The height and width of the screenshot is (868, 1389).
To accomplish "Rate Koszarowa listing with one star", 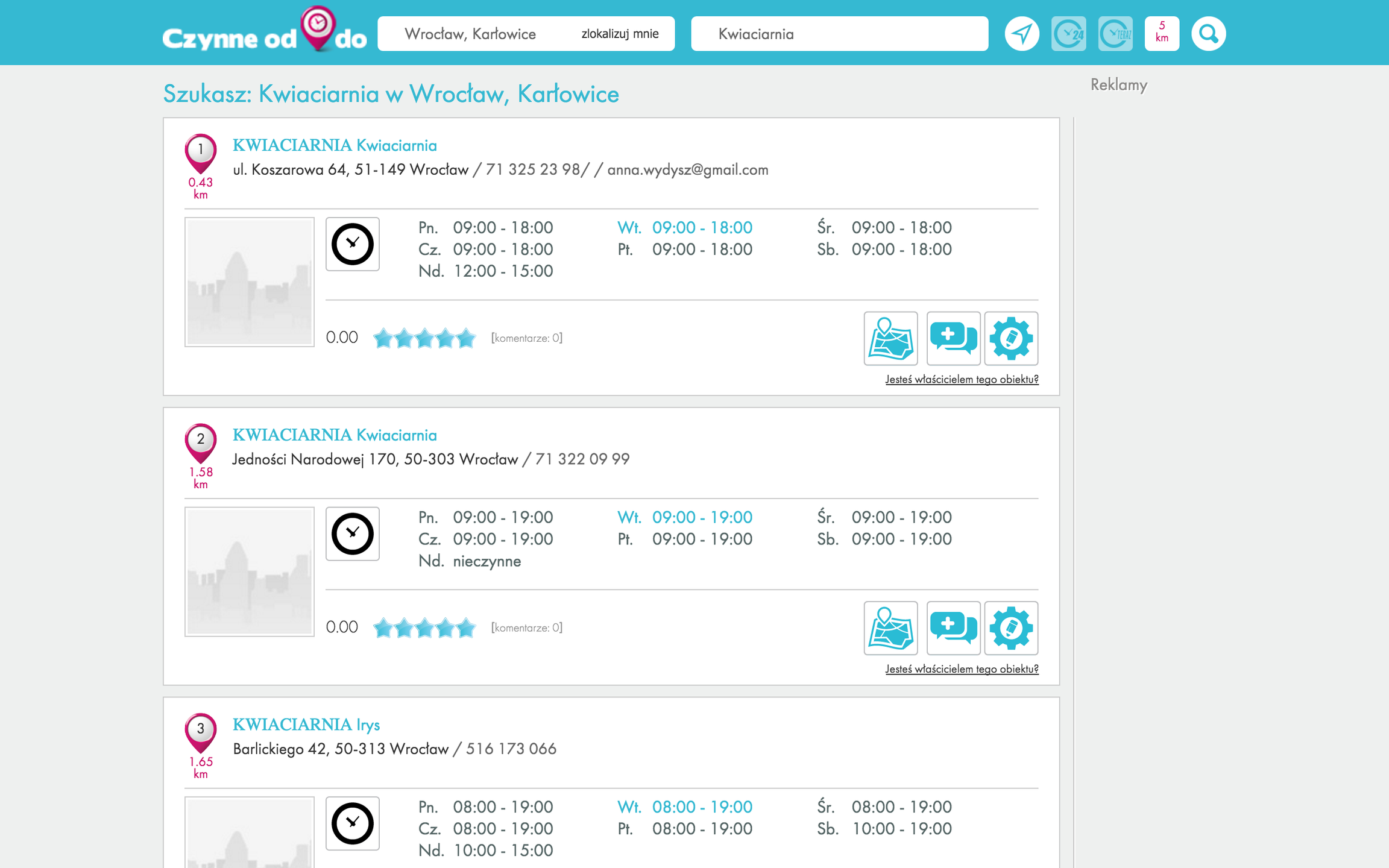I will [383, 338].
